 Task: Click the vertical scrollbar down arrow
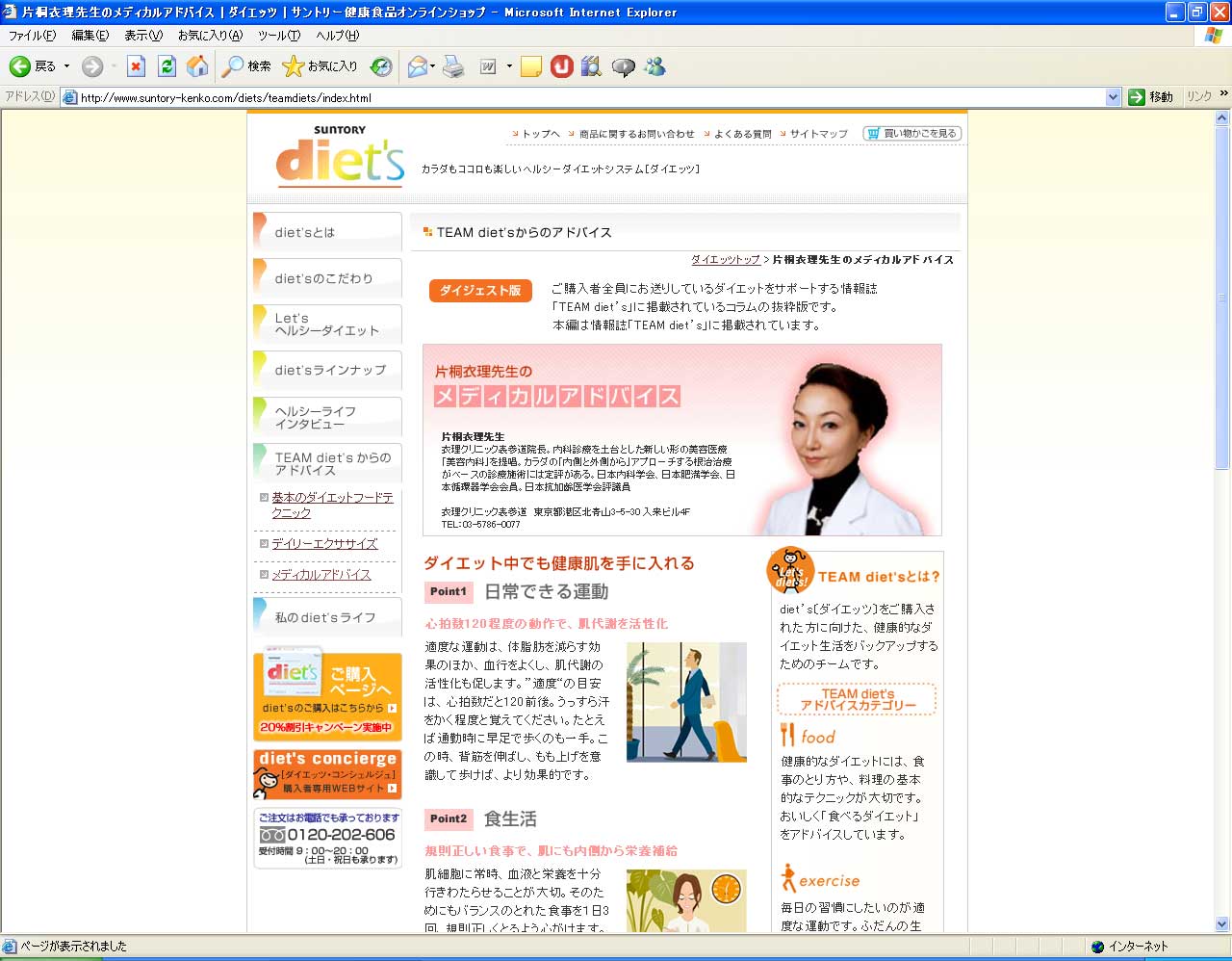[1222, 924]
